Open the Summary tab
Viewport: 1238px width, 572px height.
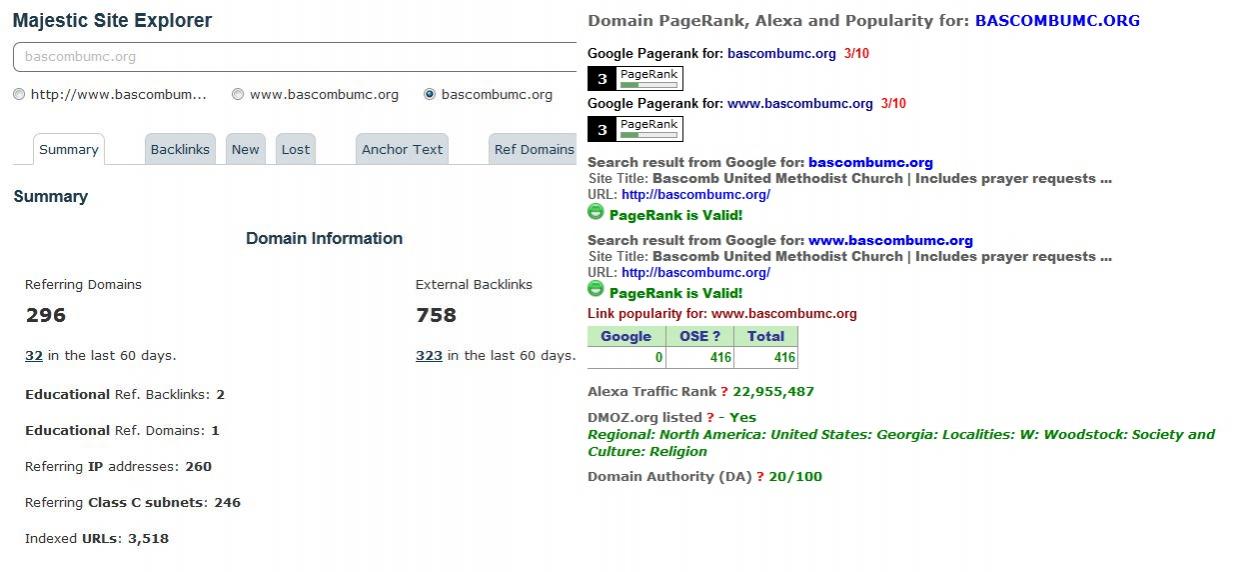(x=69, y=149)
